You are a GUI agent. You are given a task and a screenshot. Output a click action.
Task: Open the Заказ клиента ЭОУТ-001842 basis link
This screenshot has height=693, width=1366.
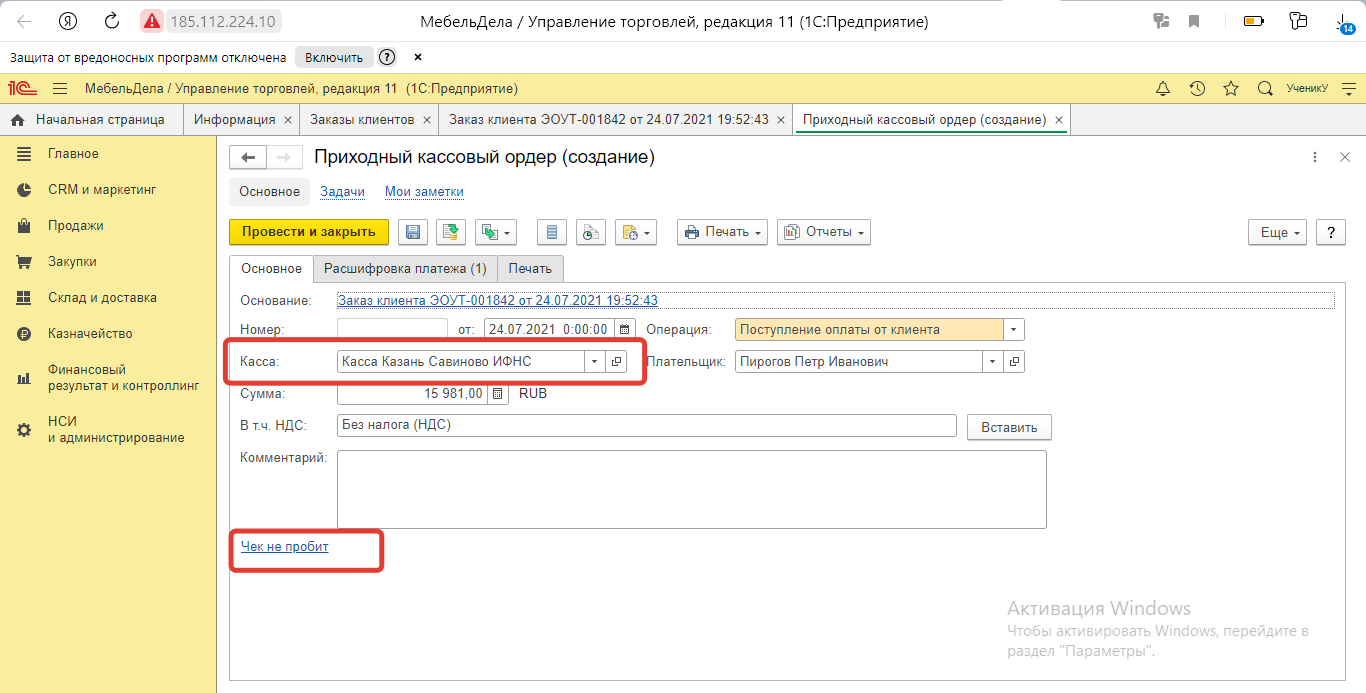point(498,300)
